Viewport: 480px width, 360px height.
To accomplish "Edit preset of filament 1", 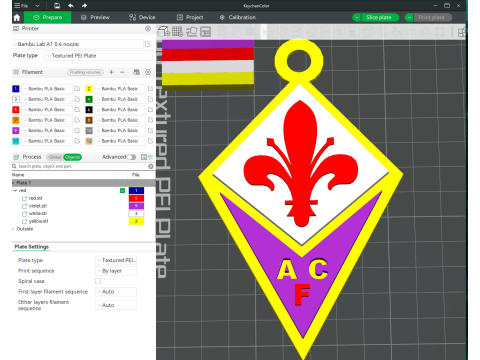I will point(77,89).
